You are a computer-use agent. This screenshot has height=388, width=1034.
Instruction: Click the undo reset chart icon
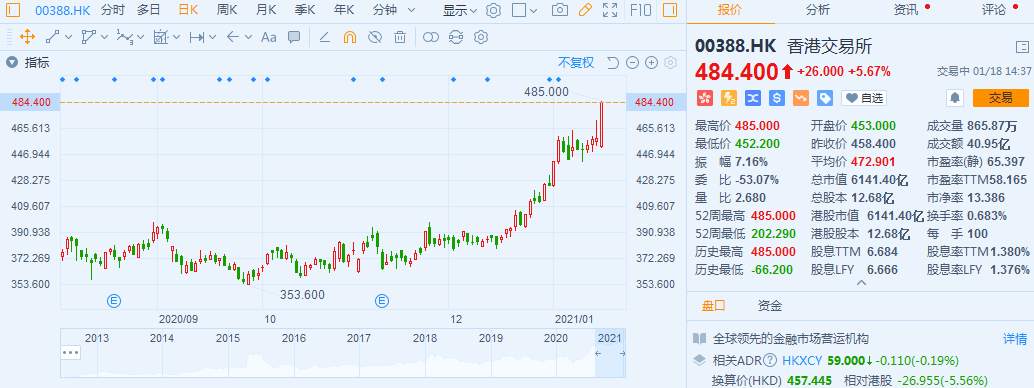pyautogui.click(x=613, y=63)
